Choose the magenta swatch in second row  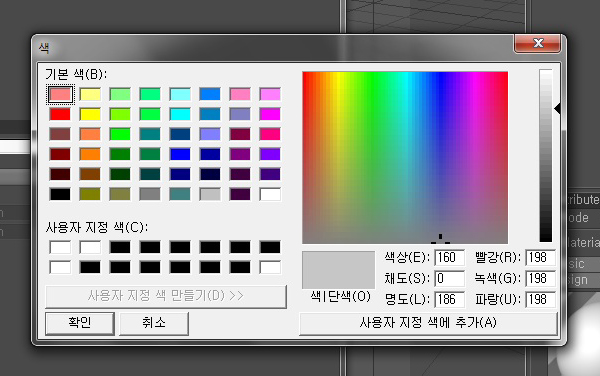pos(270,114)
